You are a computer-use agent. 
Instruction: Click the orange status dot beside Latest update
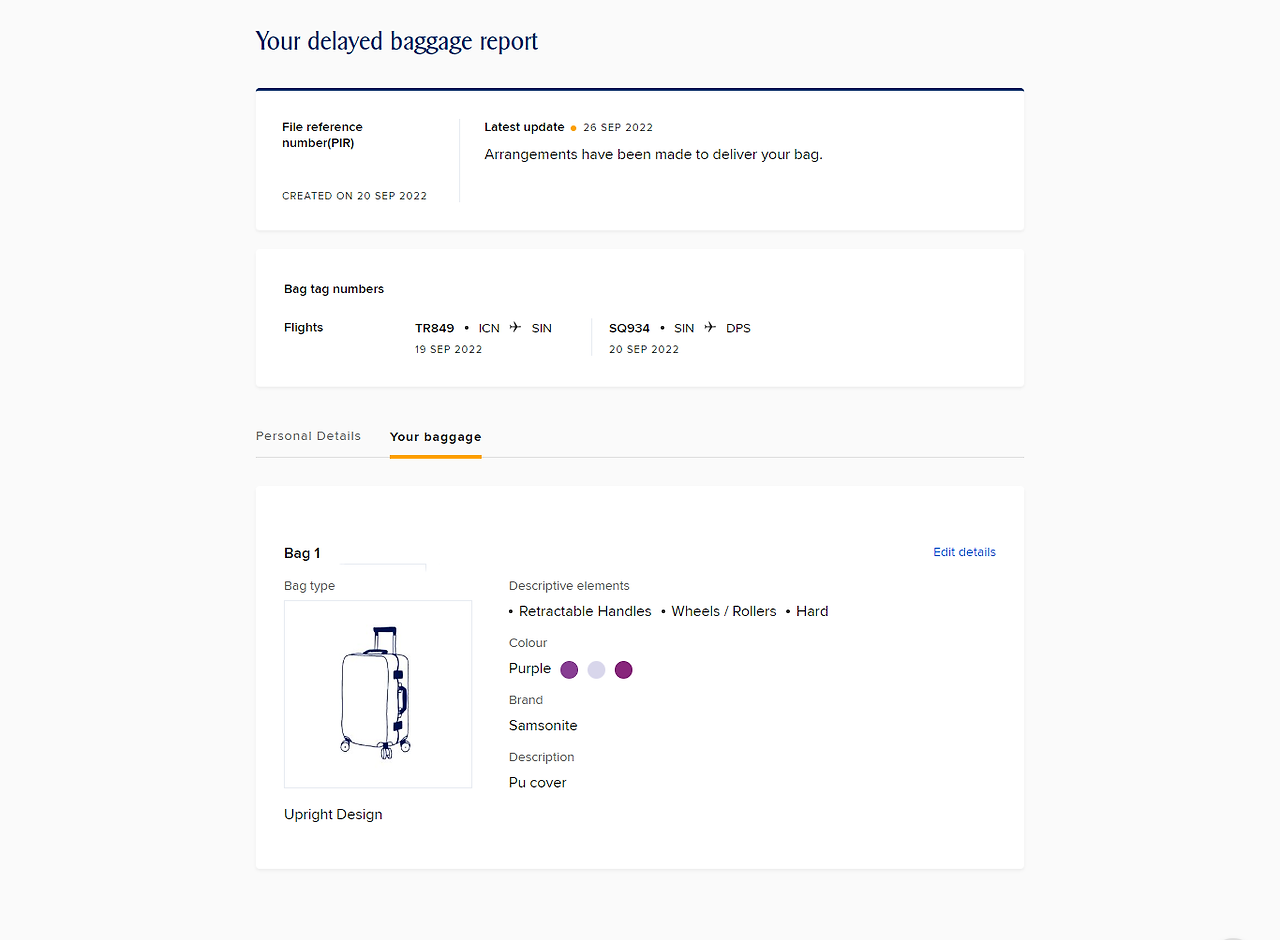coord(572,127)
